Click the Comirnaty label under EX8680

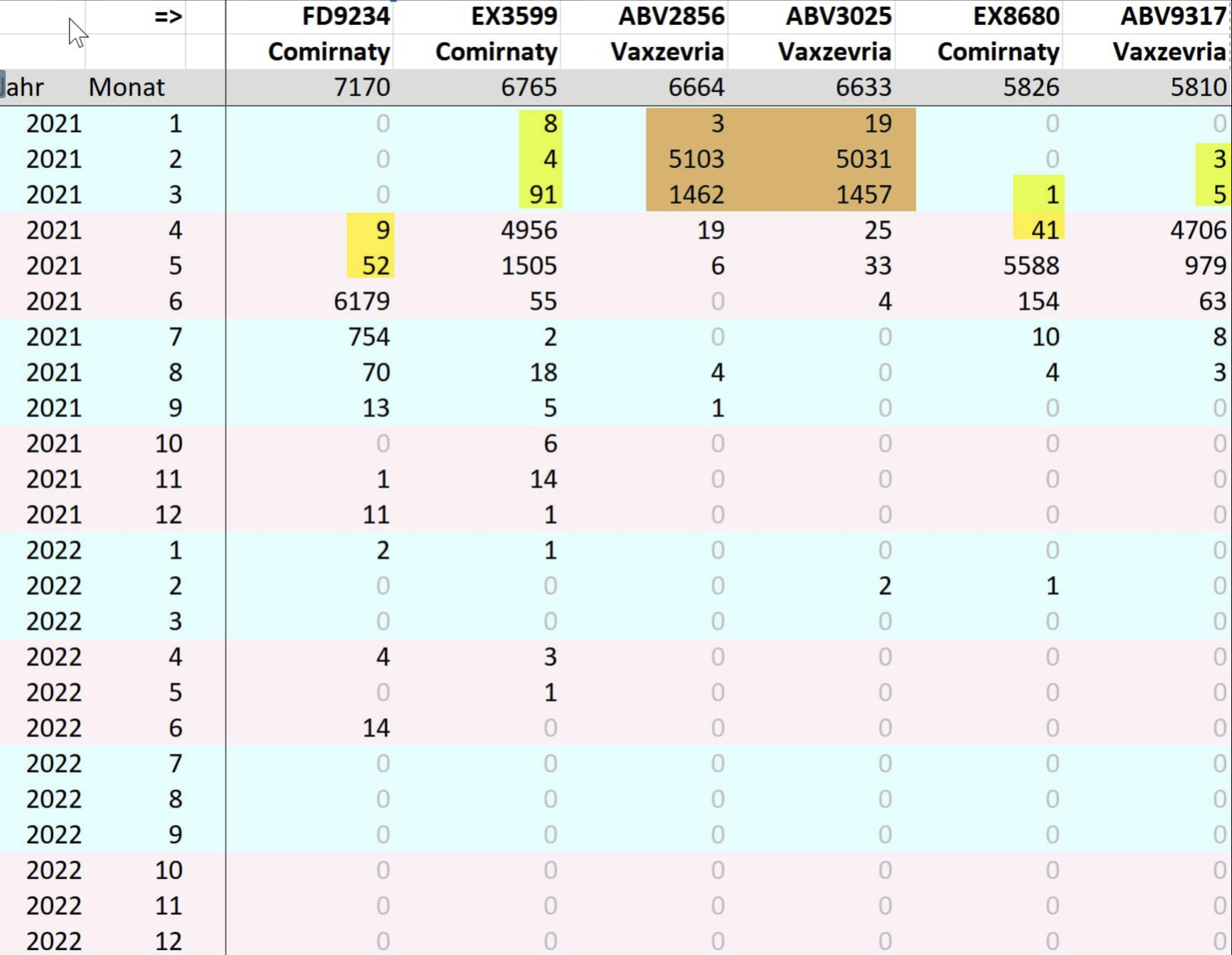click(x=998, y=52)
